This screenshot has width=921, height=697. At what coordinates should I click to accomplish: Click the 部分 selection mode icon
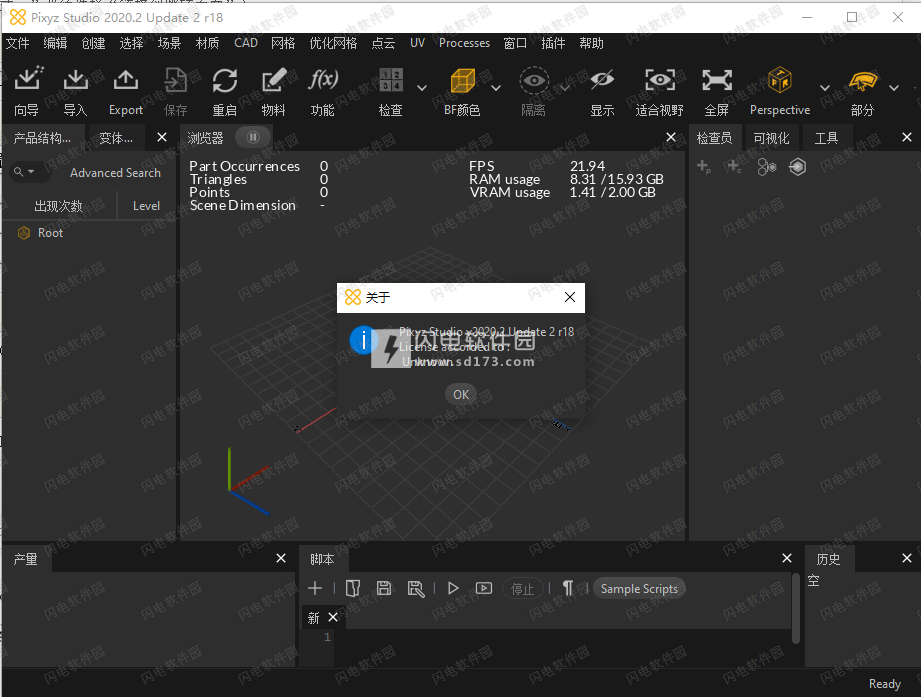862,81
